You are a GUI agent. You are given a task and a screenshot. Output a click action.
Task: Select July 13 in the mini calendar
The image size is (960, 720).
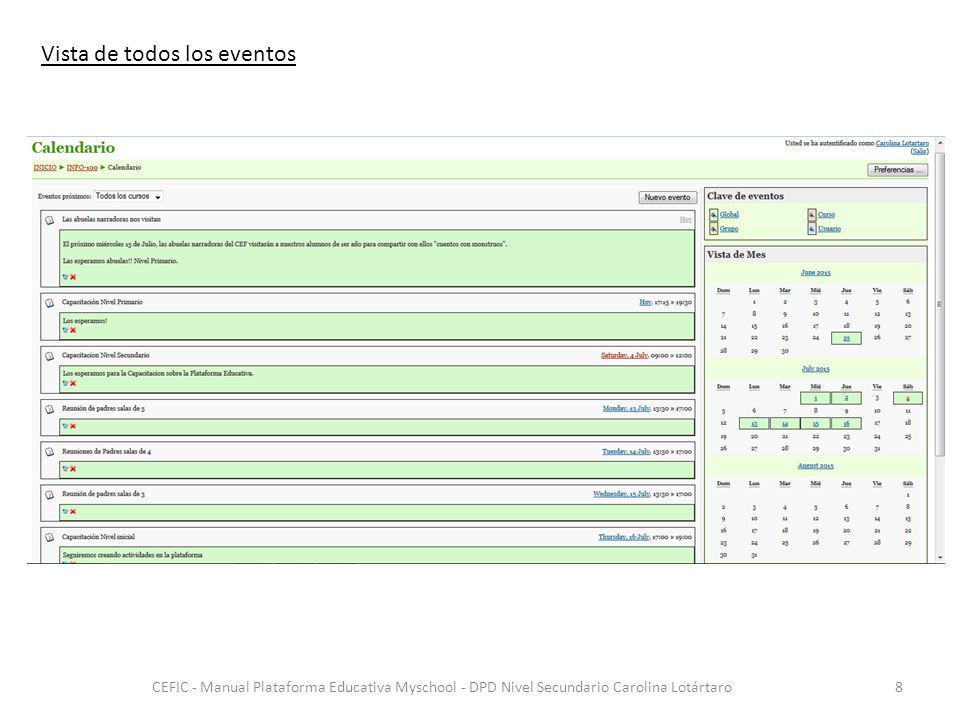pyautogui.click(x=754, y=423)
